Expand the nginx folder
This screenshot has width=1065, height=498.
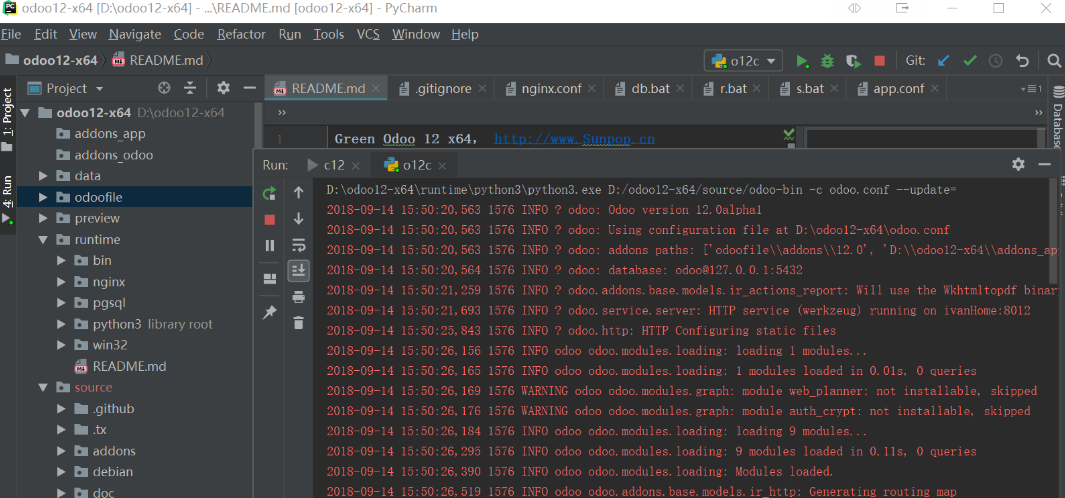61,282
